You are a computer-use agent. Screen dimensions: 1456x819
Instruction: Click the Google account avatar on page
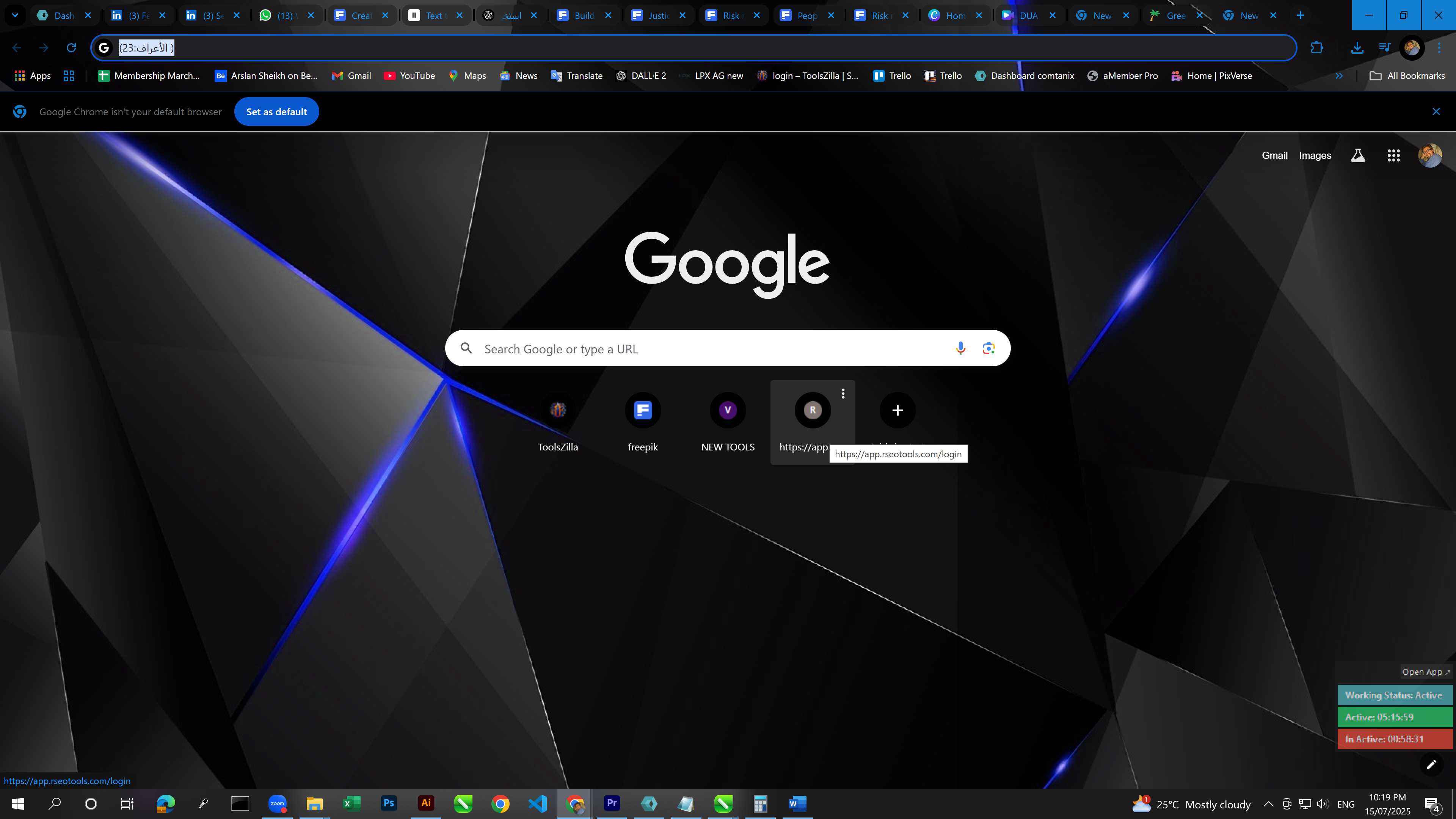click(1430, 155)
